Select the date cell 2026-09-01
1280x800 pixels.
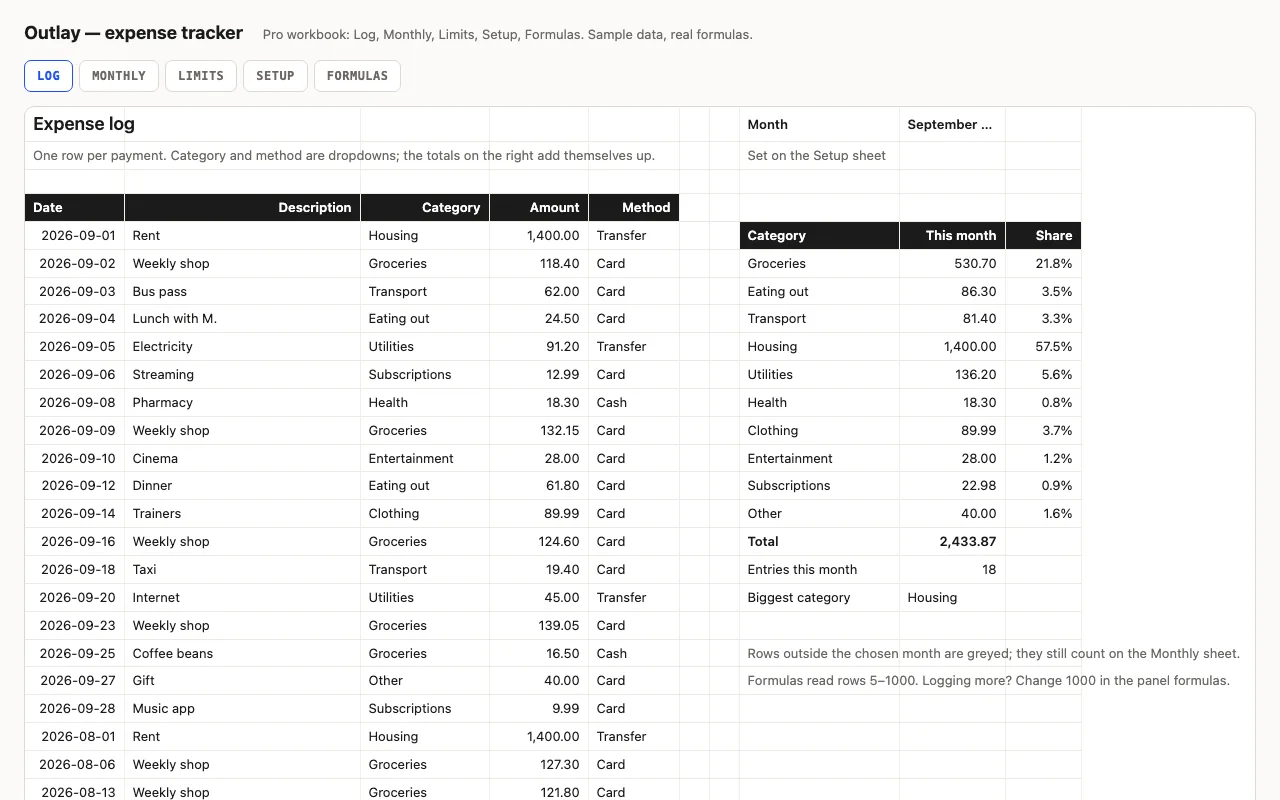(75, 236)
